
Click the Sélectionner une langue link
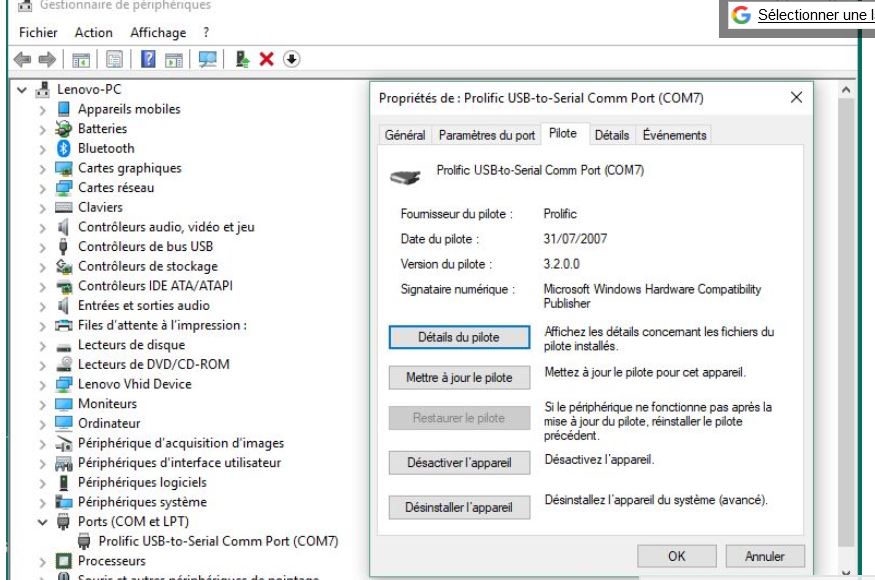pos(816,15)
